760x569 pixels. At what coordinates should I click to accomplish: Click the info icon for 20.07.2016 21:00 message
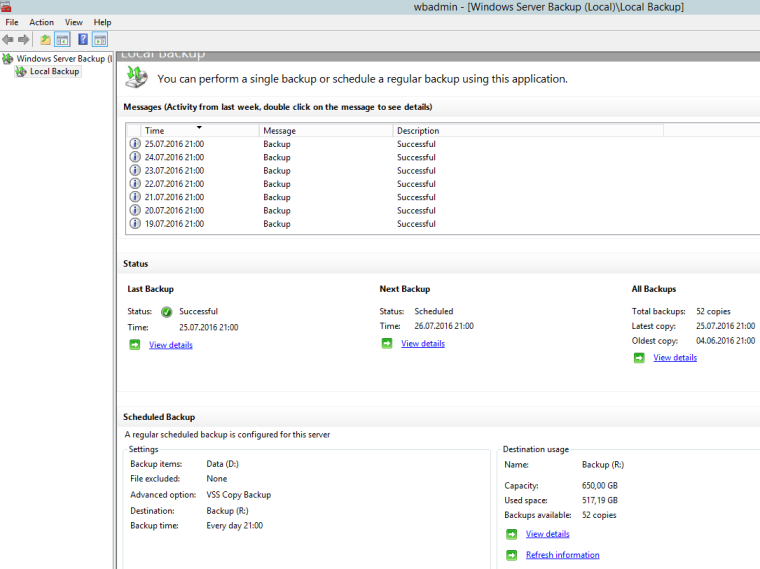click(135, 210)
